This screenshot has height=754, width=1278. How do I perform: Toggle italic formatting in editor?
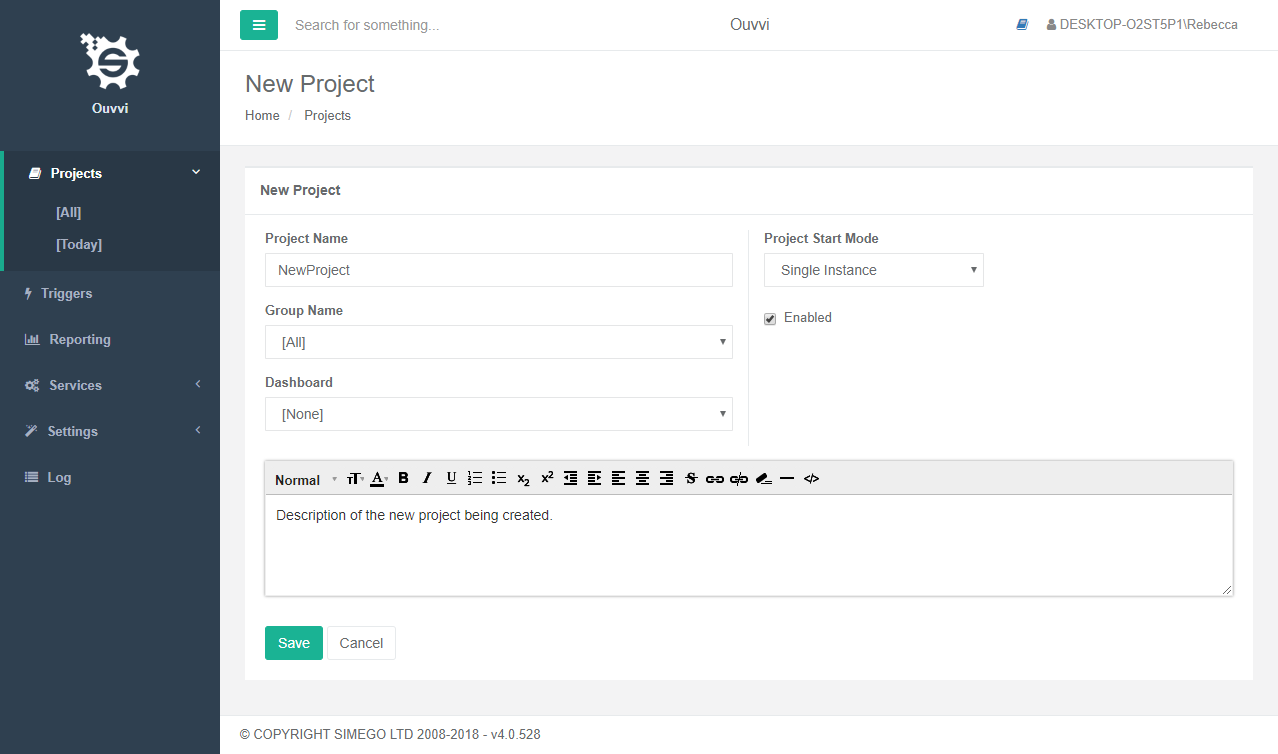[427, 478]
